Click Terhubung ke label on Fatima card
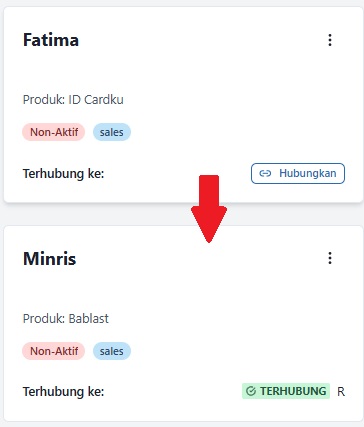This screenshot has width=364, height=427. (63, 174)
